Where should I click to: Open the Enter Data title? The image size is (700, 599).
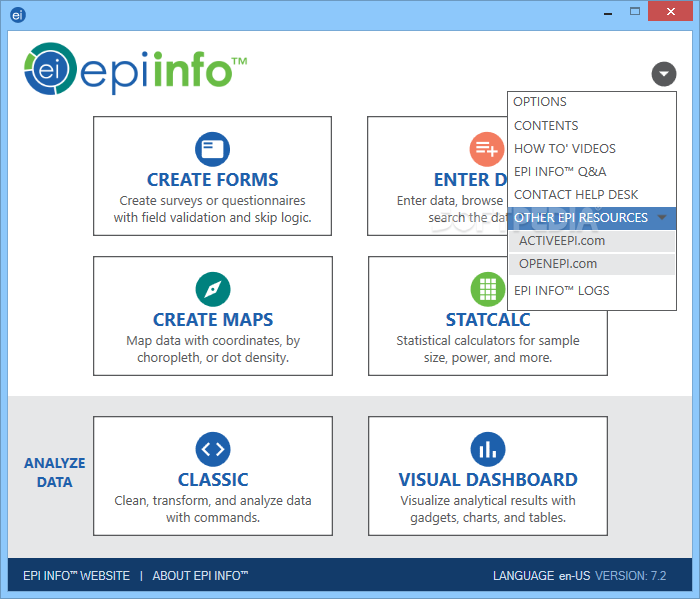tap(471, 180)
